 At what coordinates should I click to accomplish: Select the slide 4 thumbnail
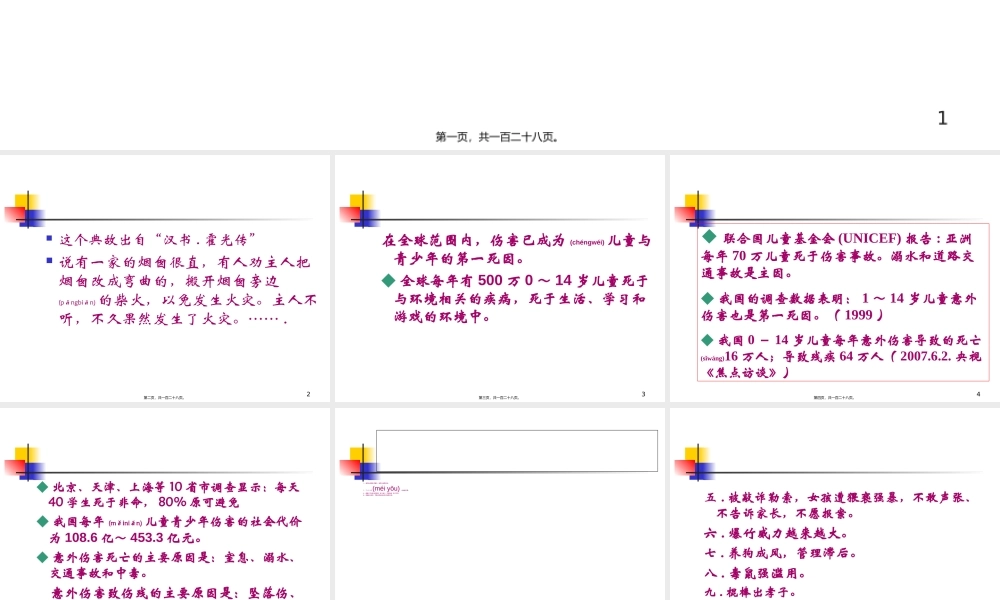(165, 505)
